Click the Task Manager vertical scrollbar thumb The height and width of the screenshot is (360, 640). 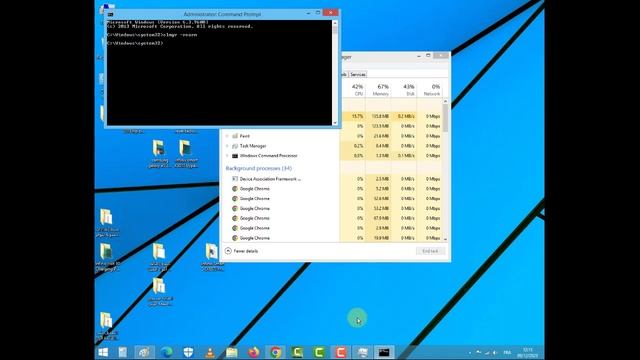[x=445, y=118]
